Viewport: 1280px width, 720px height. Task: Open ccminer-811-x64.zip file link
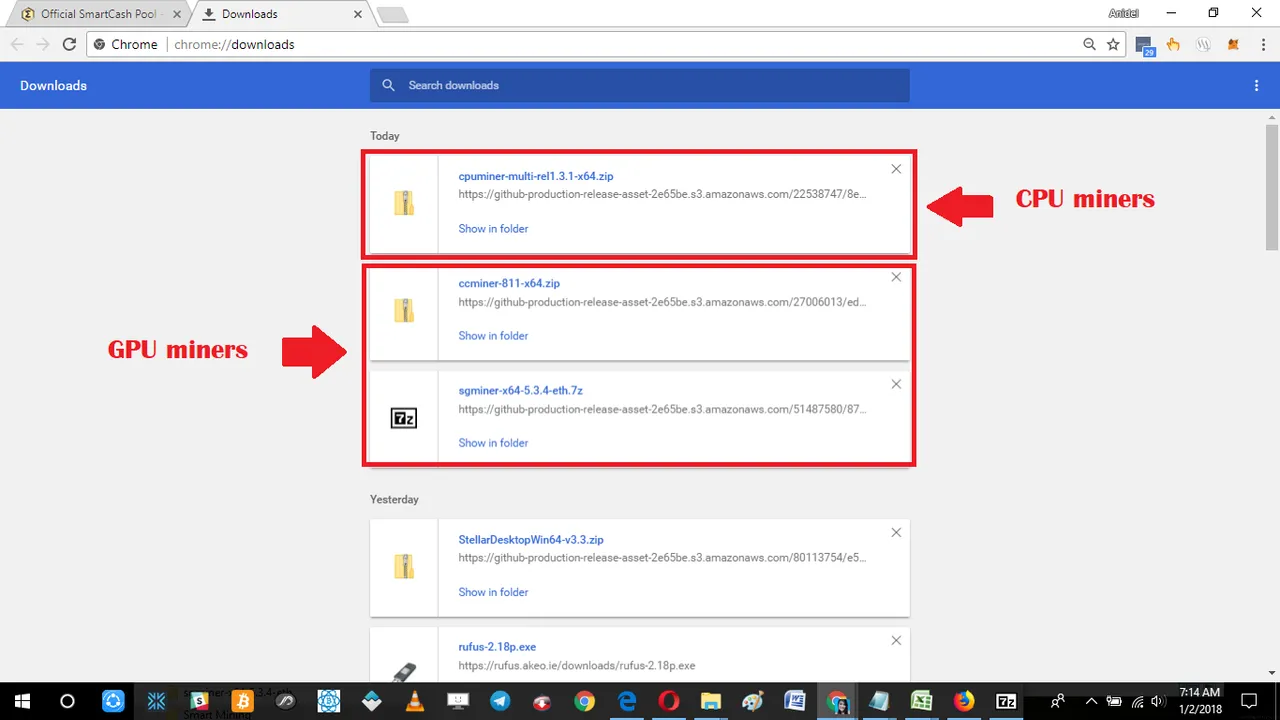[x=509, y=283]
